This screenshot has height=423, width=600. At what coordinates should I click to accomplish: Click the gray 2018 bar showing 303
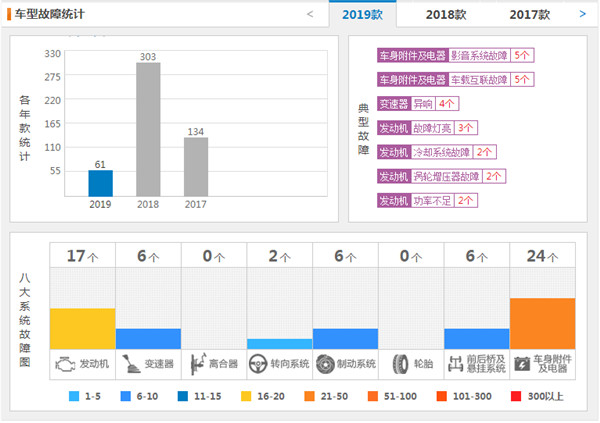(148, 129)
